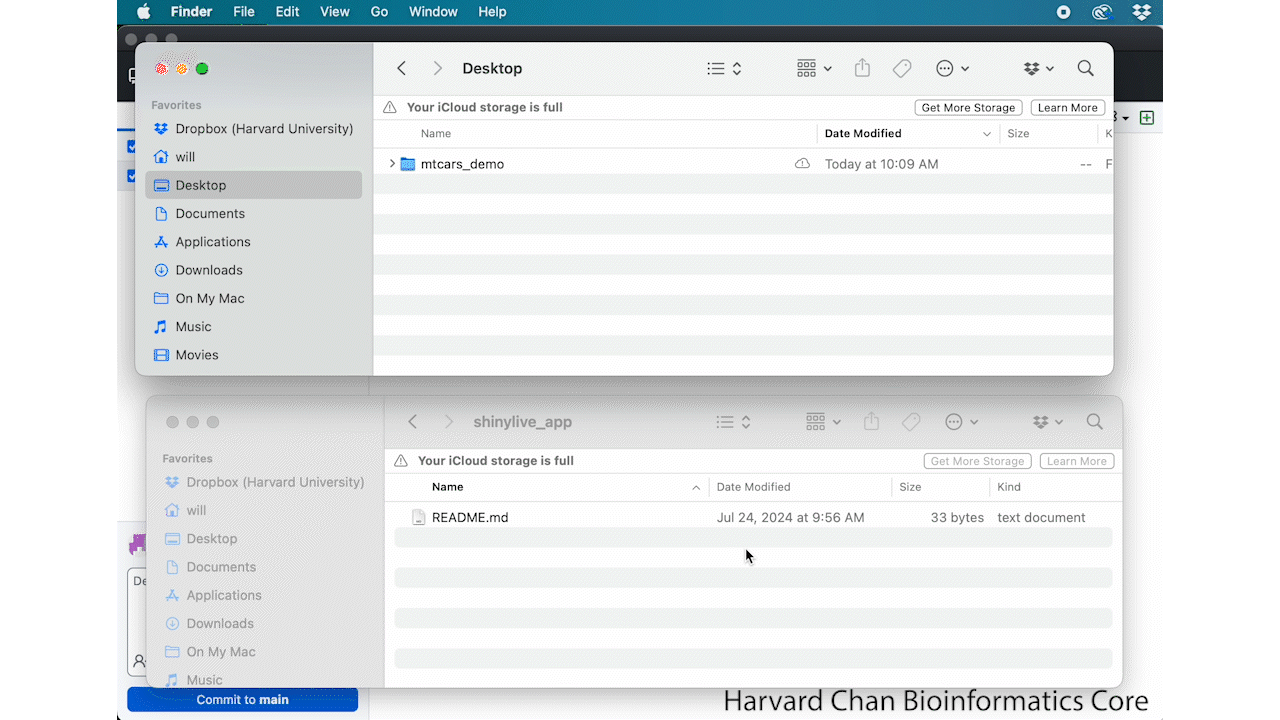1280x720 pixels.
Task: Click Get More Storage in Desktop window
Action: (968, 108)
